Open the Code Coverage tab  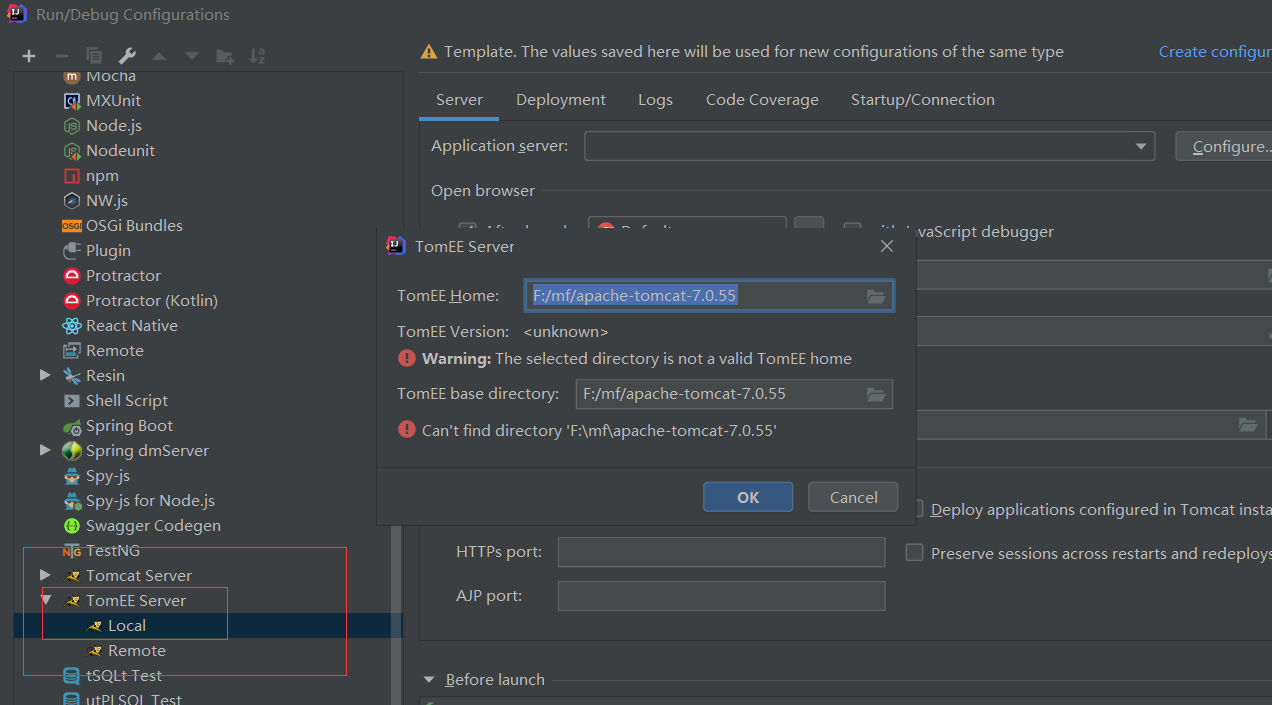click(762, 99)
